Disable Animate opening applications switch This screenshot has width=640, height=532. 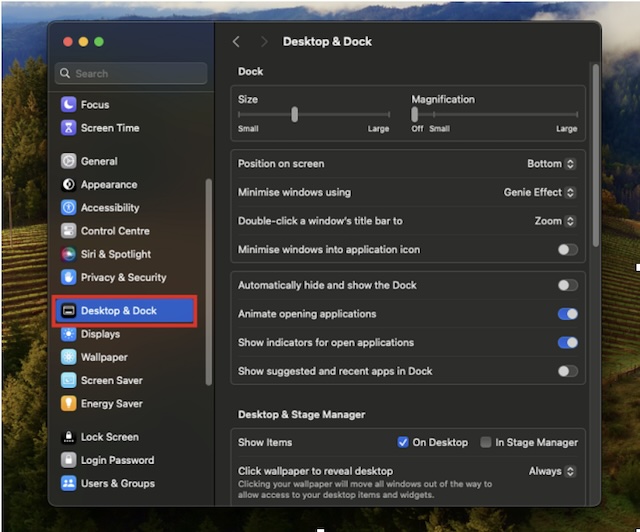point(568,314)
